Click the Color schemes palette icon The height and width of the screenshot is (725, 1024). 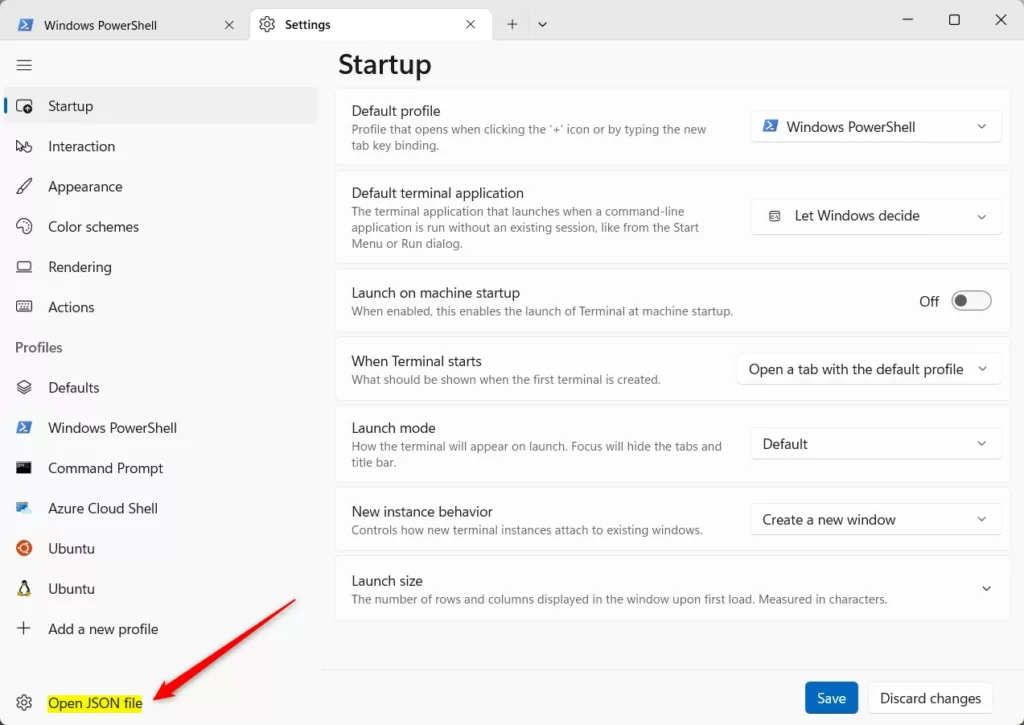point(25,227)
